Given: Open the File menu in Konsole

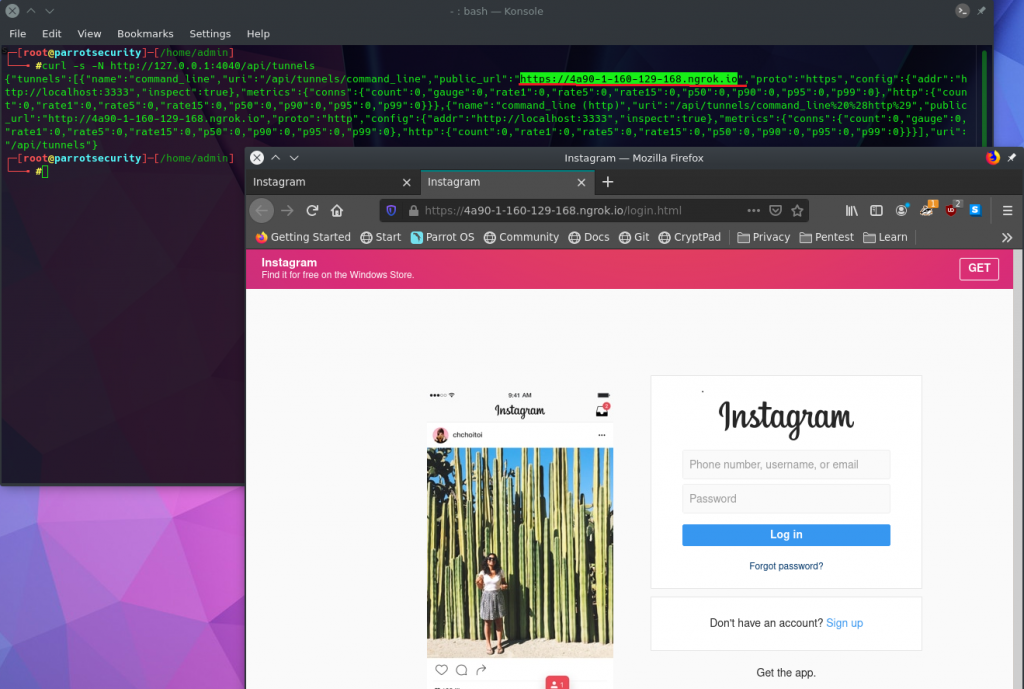Looking at the screenshot, I should pyautogui.click(x=18, y=33).
